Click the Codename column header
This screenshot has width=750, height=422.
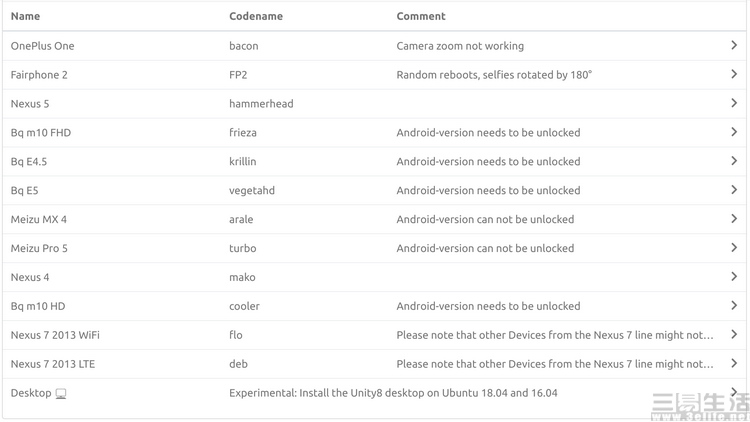pos(256,16)
